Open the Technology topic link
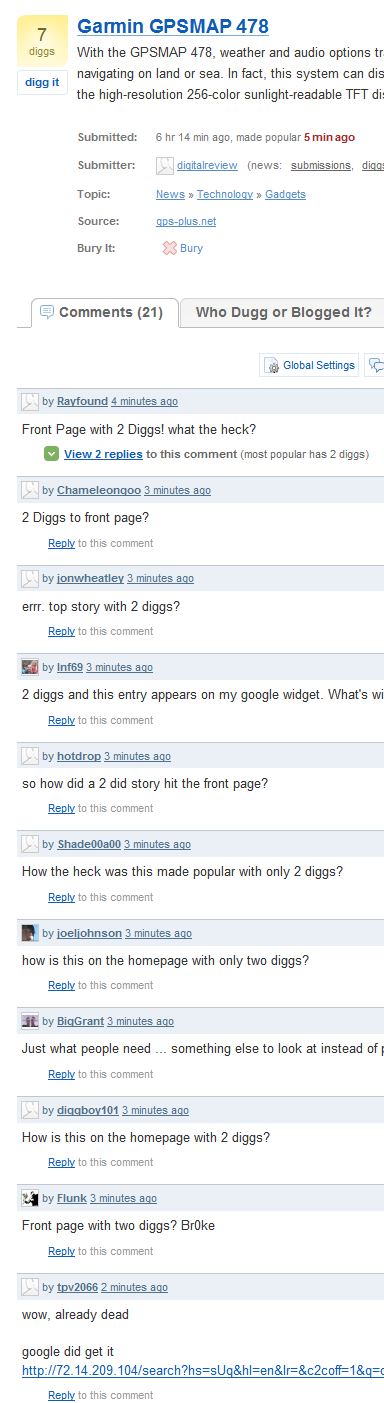The image size is (384, 1403). click(x=225, y=194)
